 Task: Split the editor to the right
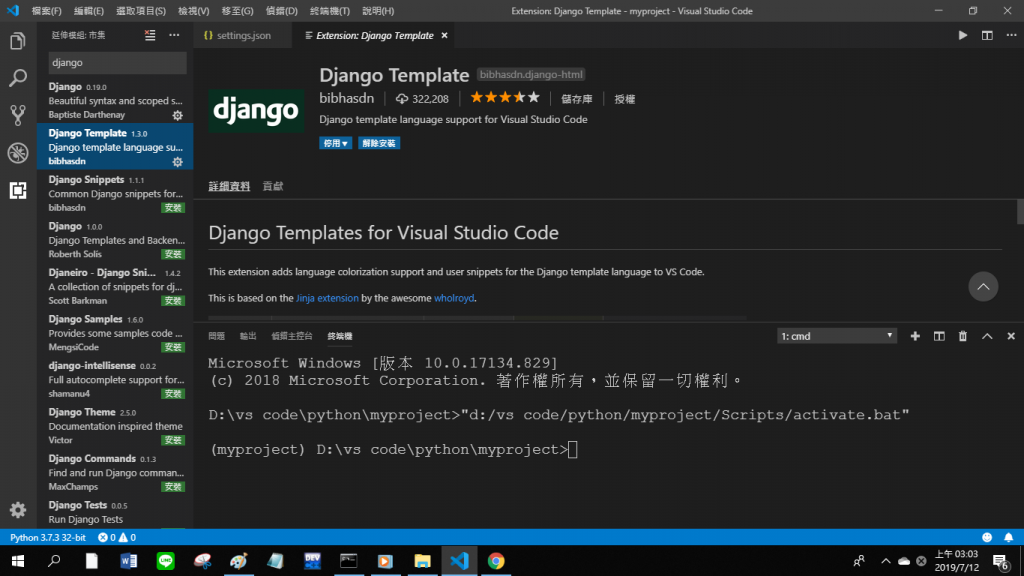coord(987,35)
